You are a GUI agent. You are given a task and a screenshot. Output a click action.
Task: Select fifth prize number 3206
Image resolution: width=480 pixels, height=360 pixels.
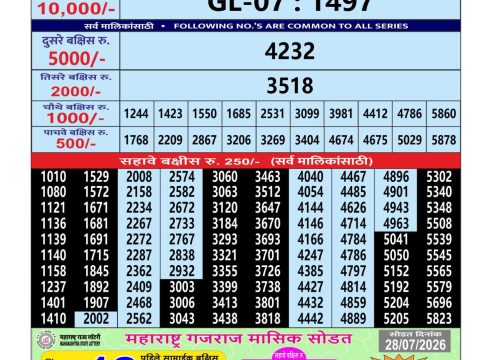tap(239, 140)
